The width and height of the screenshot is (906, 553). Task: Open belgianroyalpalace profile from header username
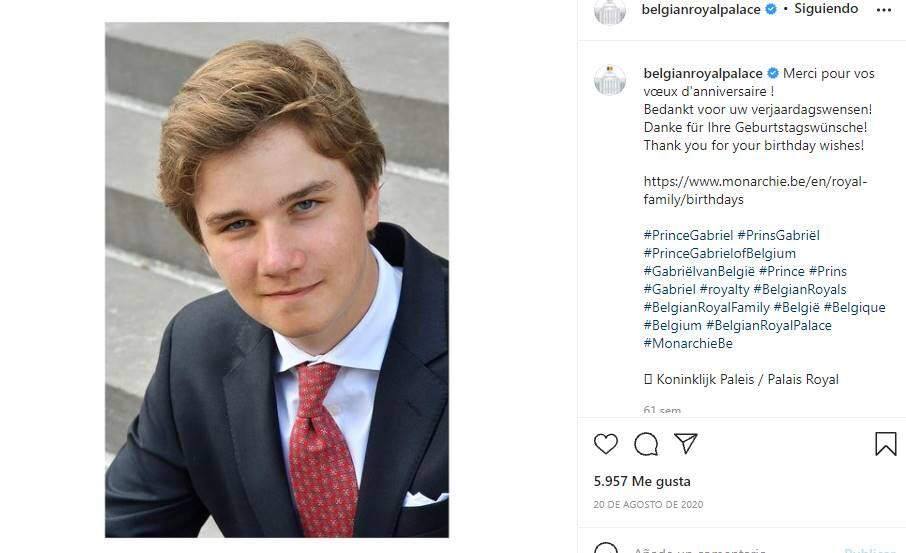click(702, 10)
